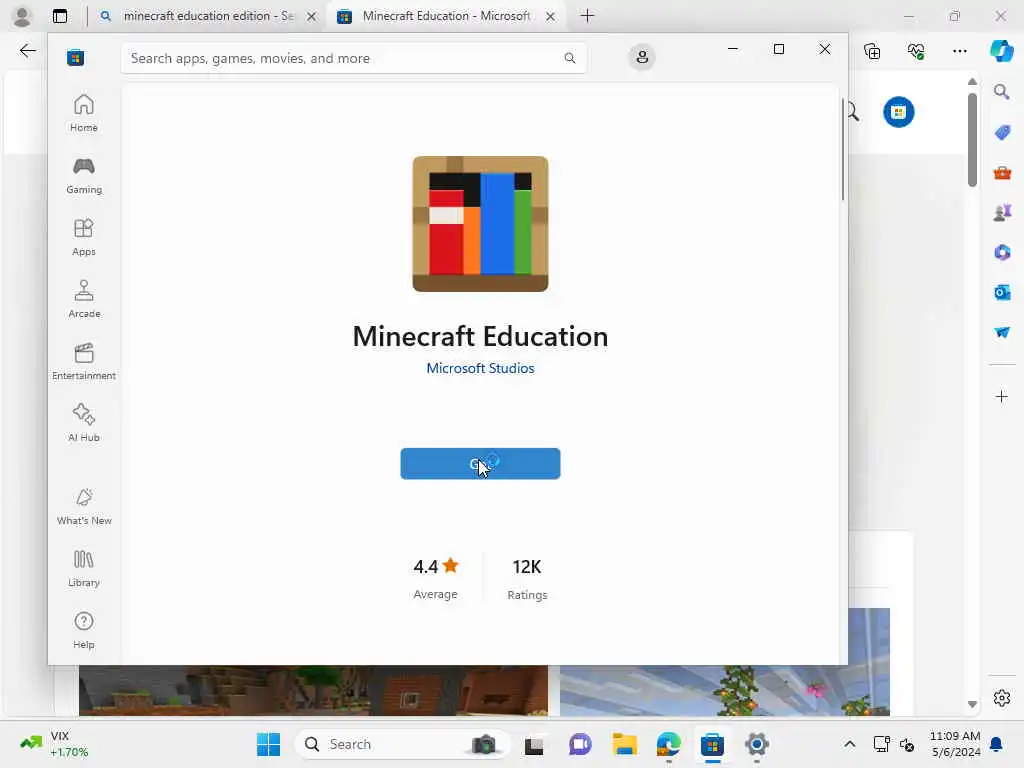The image size is (1024, 768).
Task: Open Help in the Store sidebar
Action: [84, 630]
